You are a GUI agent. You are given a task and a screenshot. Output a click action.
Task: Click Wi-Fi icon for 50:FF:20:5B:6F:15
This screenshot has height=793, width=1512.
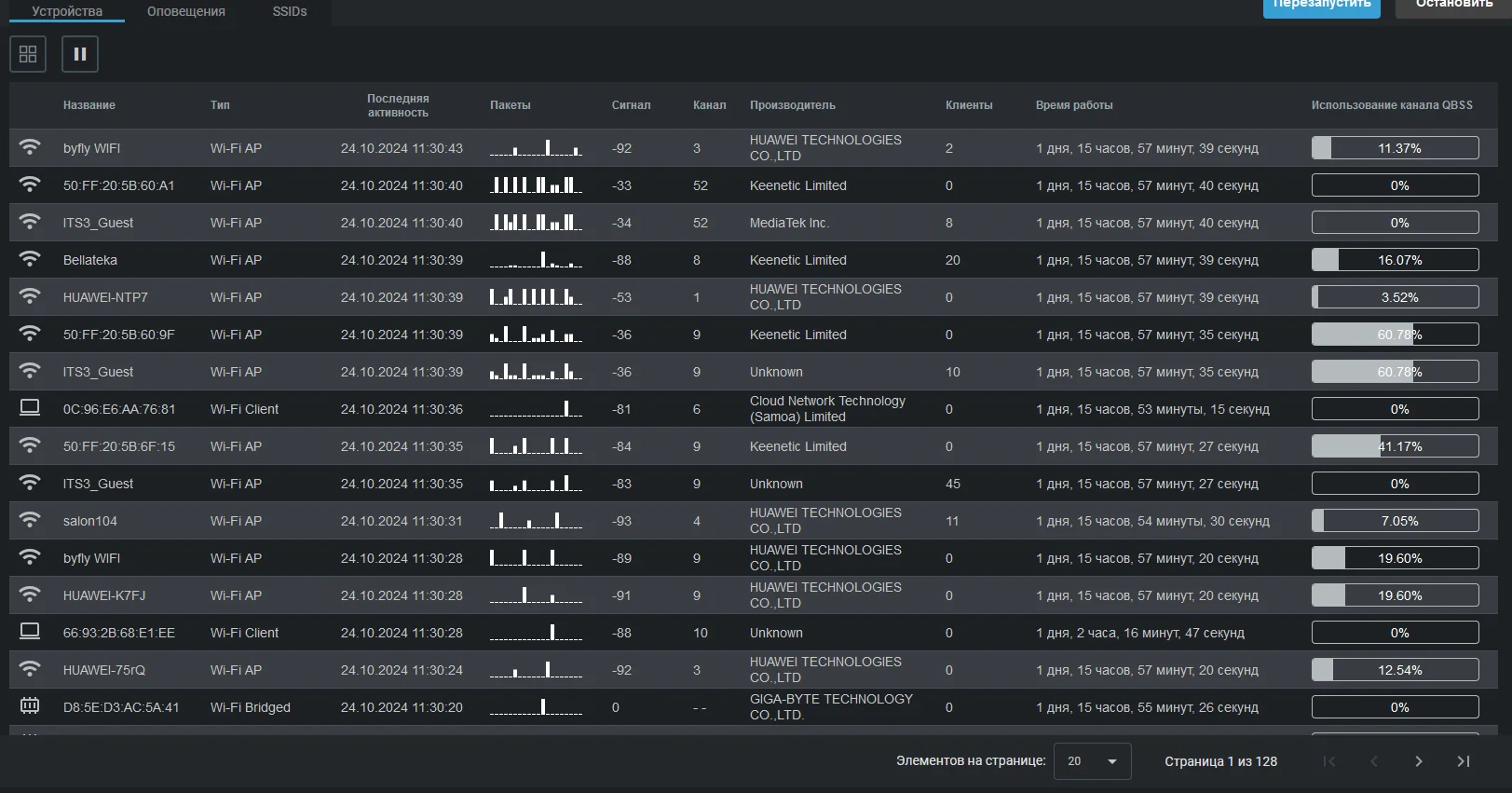click(30, 445)
